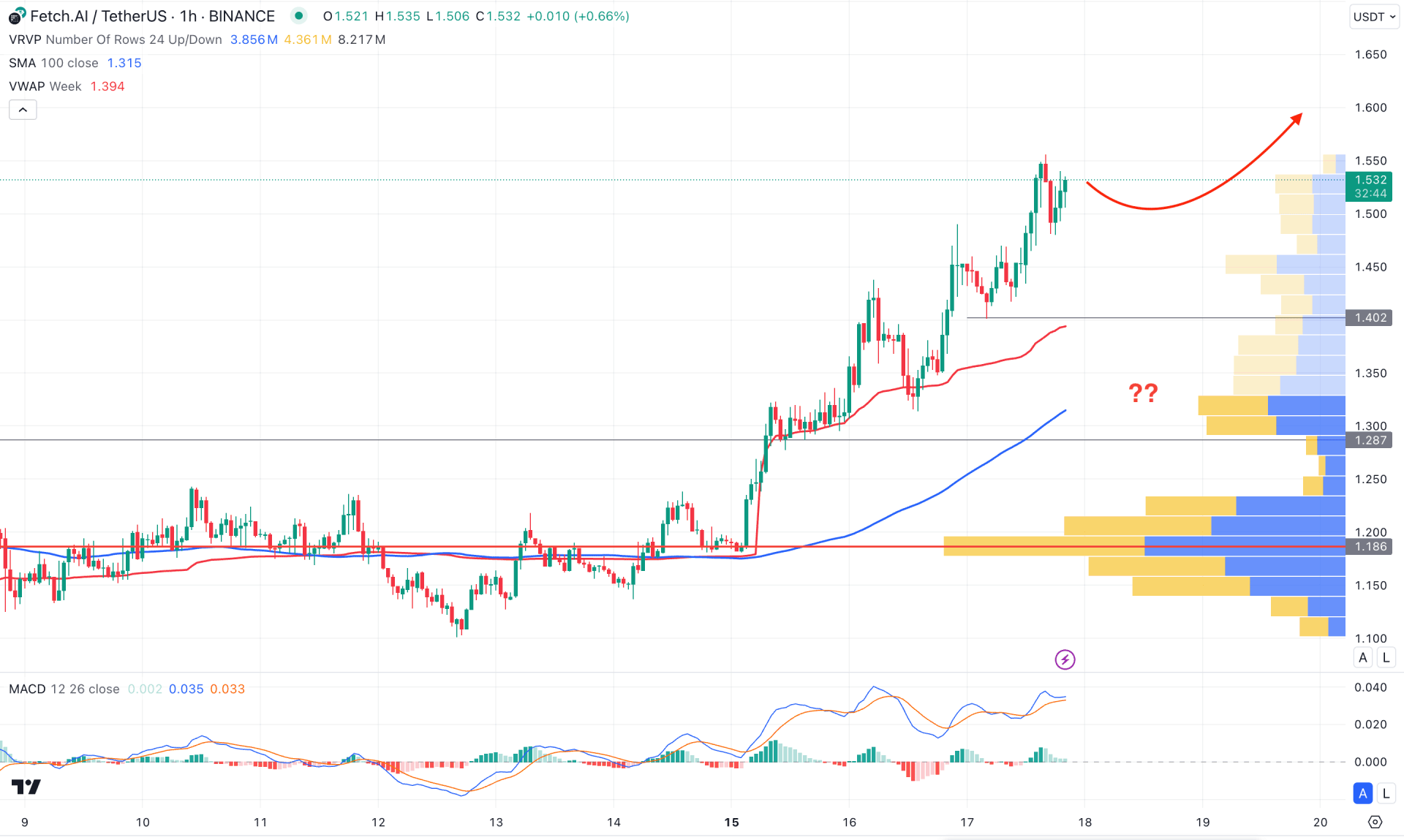The width and height of the screenshot is (1404, 840).
Task: Click the date label 12 on time axis
Action: click(x=378, y=822)
